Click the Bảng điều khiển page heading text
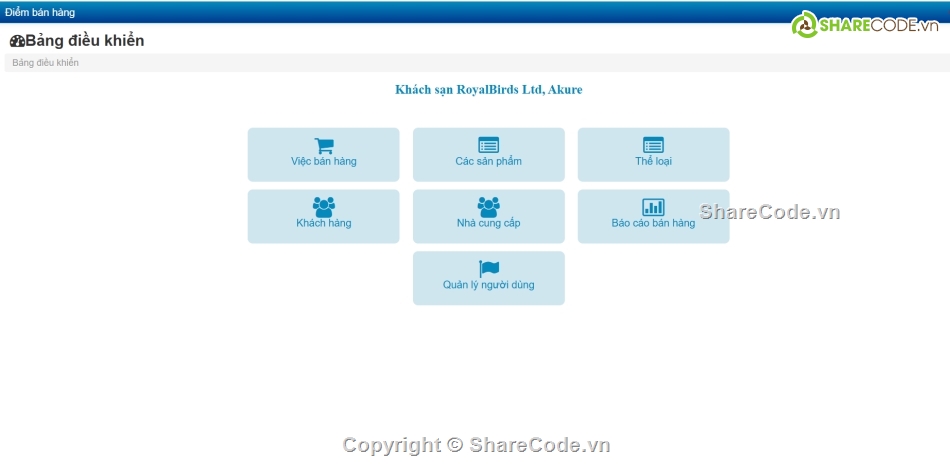The width and height of the screenshot is (950, 468). point(85,41)
